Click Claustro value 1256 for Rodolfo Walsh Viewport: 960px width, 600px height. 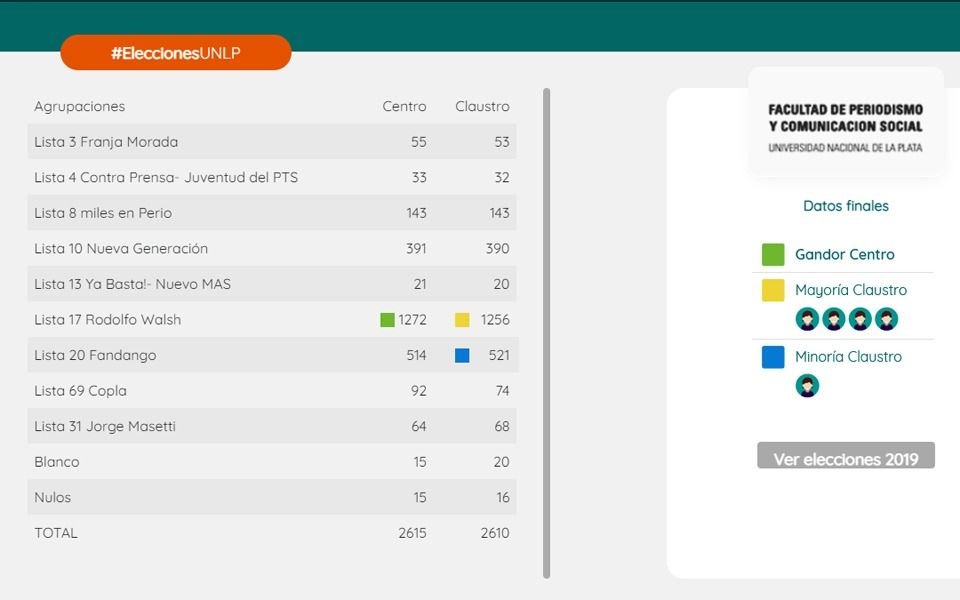click(495, 320)
